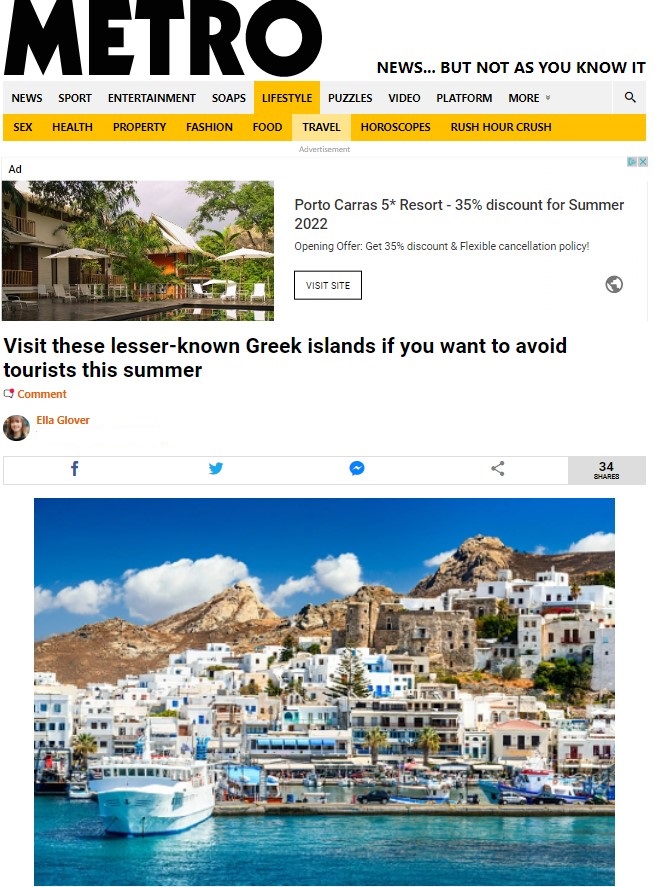Open the LIFESTYLE tab

[287, 98]
